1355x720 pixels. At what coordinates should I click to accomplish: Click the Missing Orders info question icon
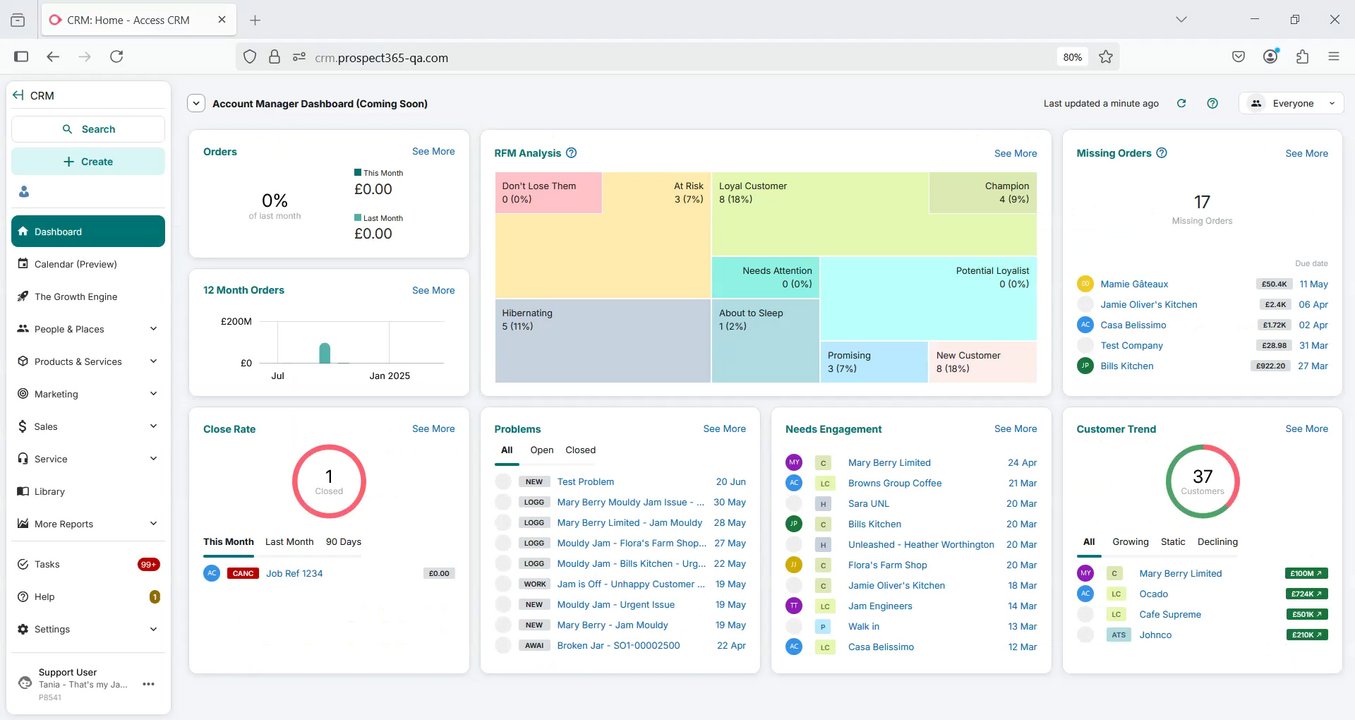1161,153
